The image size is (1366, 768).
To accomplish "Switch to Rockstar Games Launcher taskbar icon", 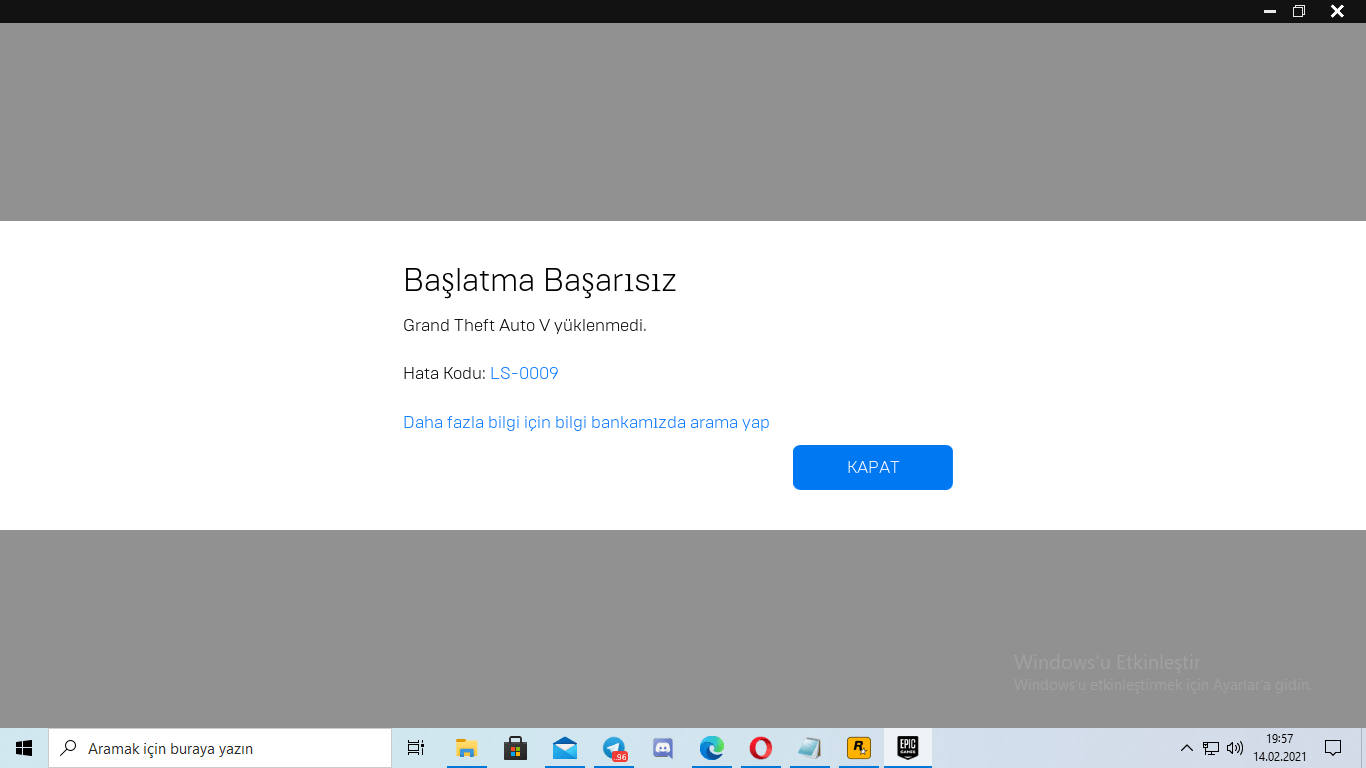I will 858,748.
